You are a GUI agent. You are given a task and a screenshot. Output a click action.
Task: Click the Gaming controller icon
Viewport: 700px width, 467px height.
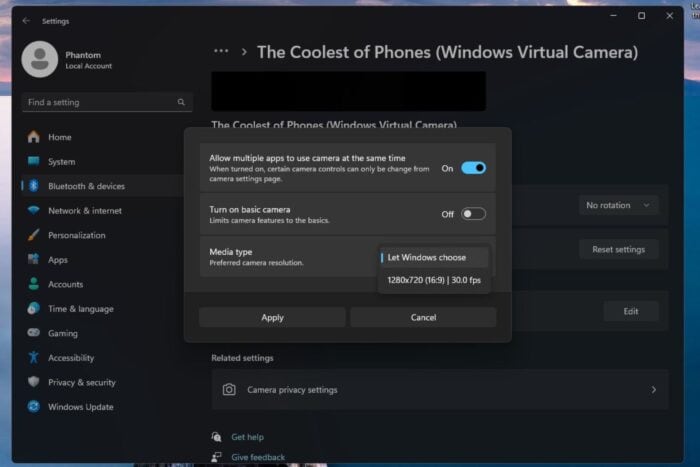pyautogui.click(x=34, y=333)
